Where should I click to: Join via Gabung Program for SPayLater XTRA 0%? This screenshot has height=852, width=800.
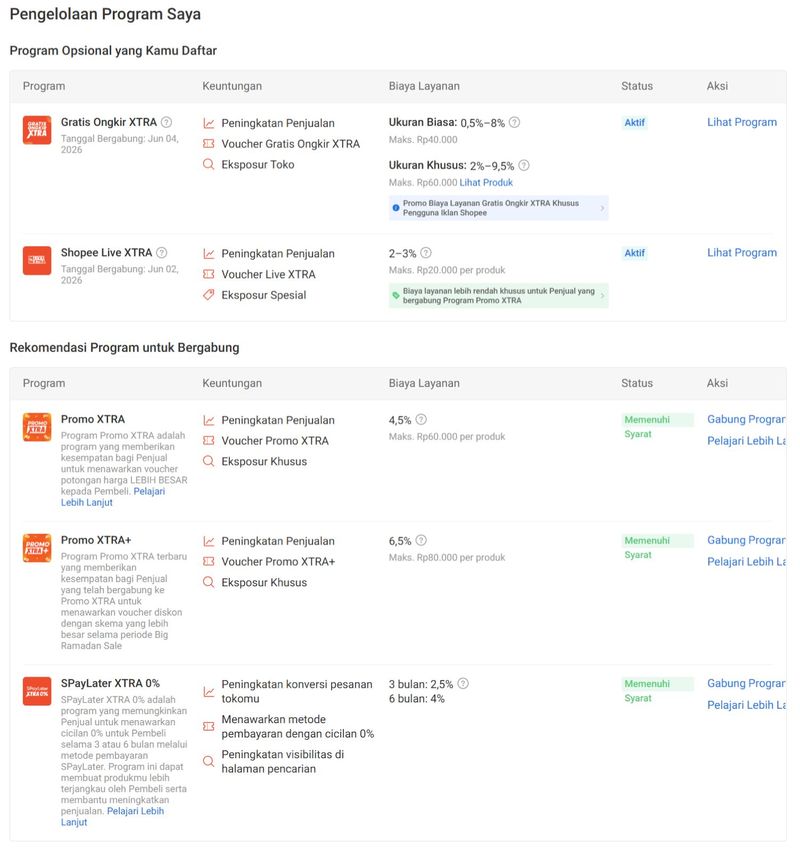pyautogui.click(x=746, y=684)
